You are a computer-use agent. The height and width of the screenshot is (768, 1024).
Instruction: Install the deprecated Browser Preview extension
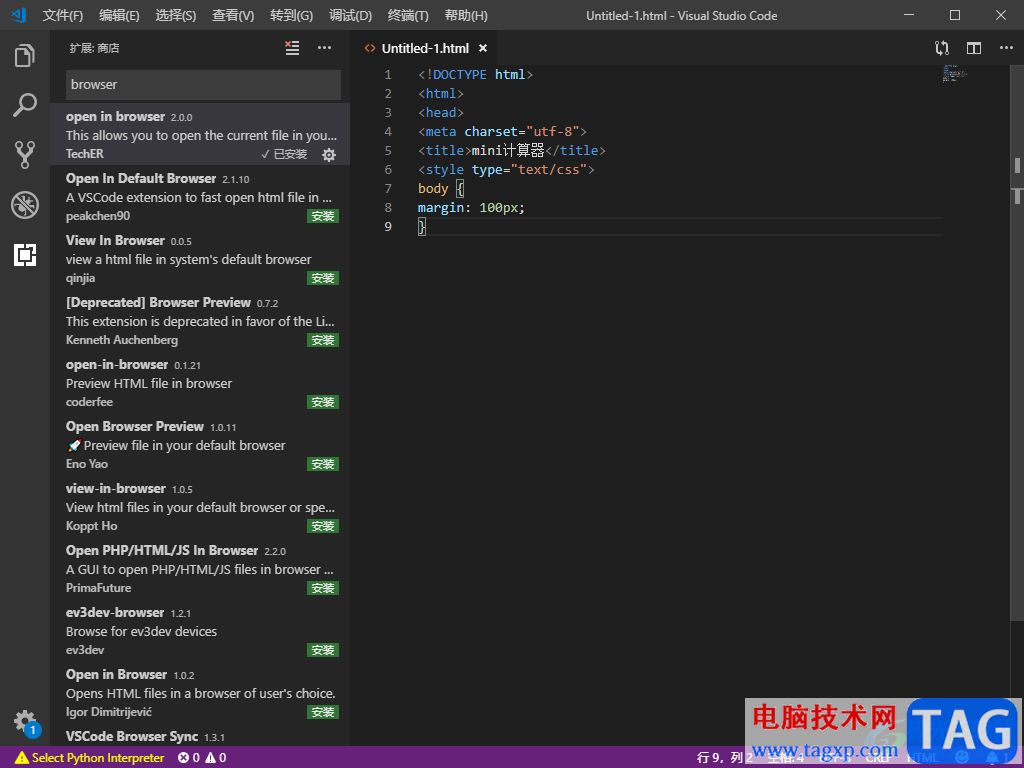click(x=323, y=340)
